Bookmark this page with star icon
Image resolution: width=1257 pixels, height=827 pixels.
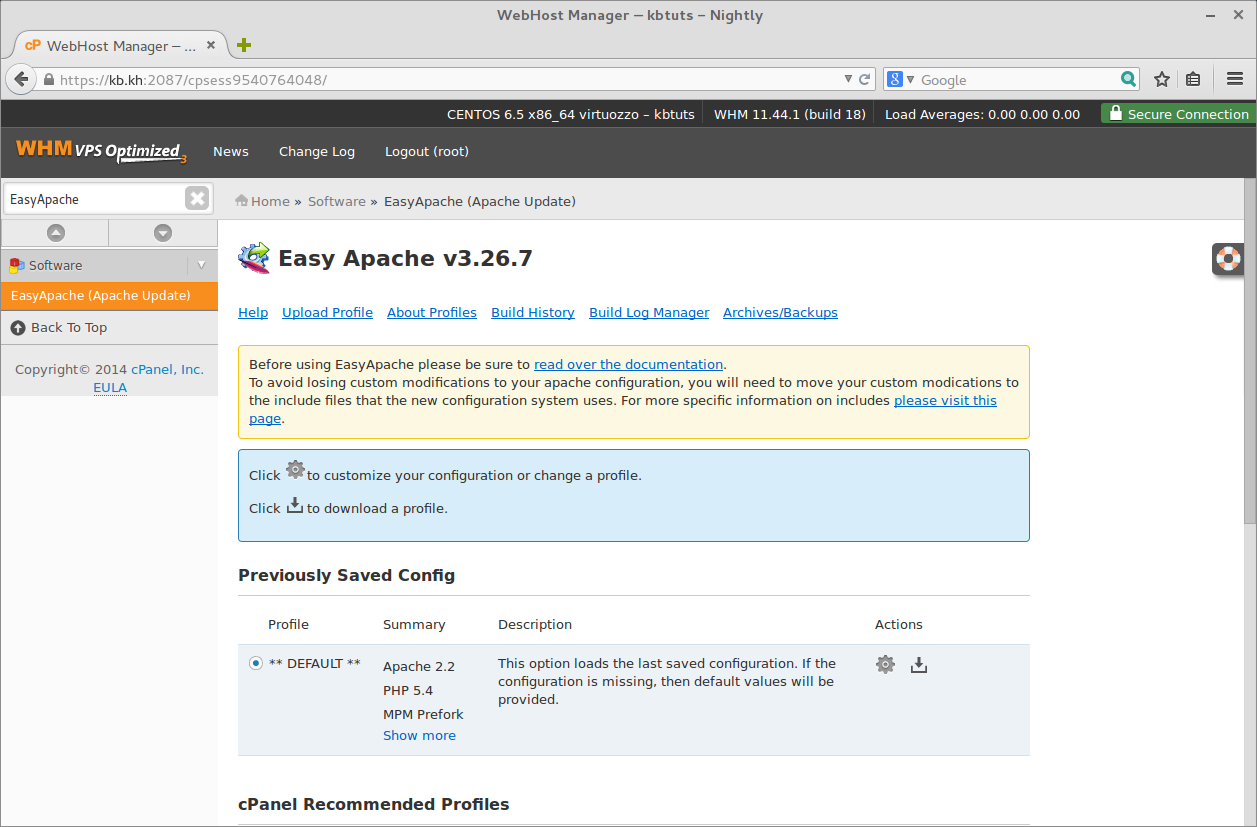(x=1162, y=80)
